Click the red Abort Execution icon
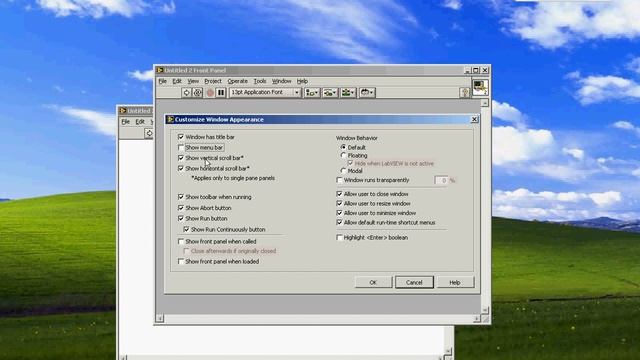Image resolution: width=640 pixels, height=360 pixels. coord(210,93)
